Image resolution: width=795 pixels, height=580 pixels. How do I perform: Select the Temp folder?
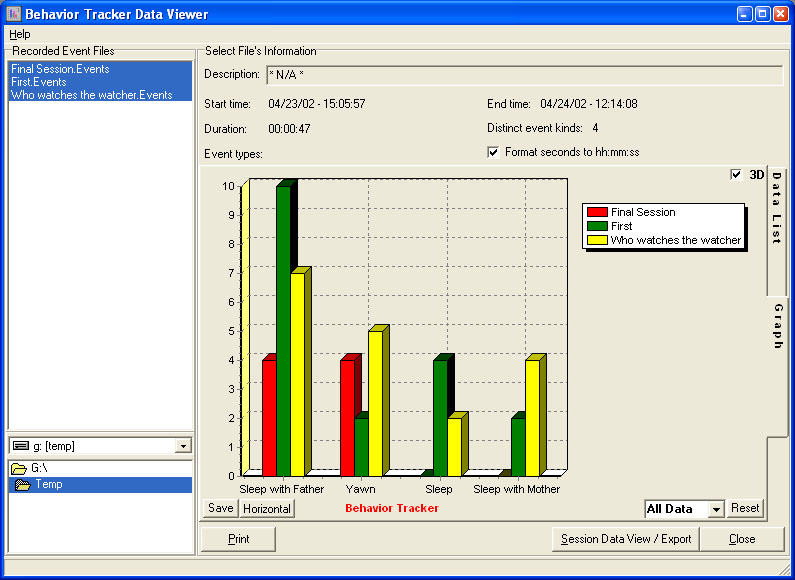coord(100,484)
